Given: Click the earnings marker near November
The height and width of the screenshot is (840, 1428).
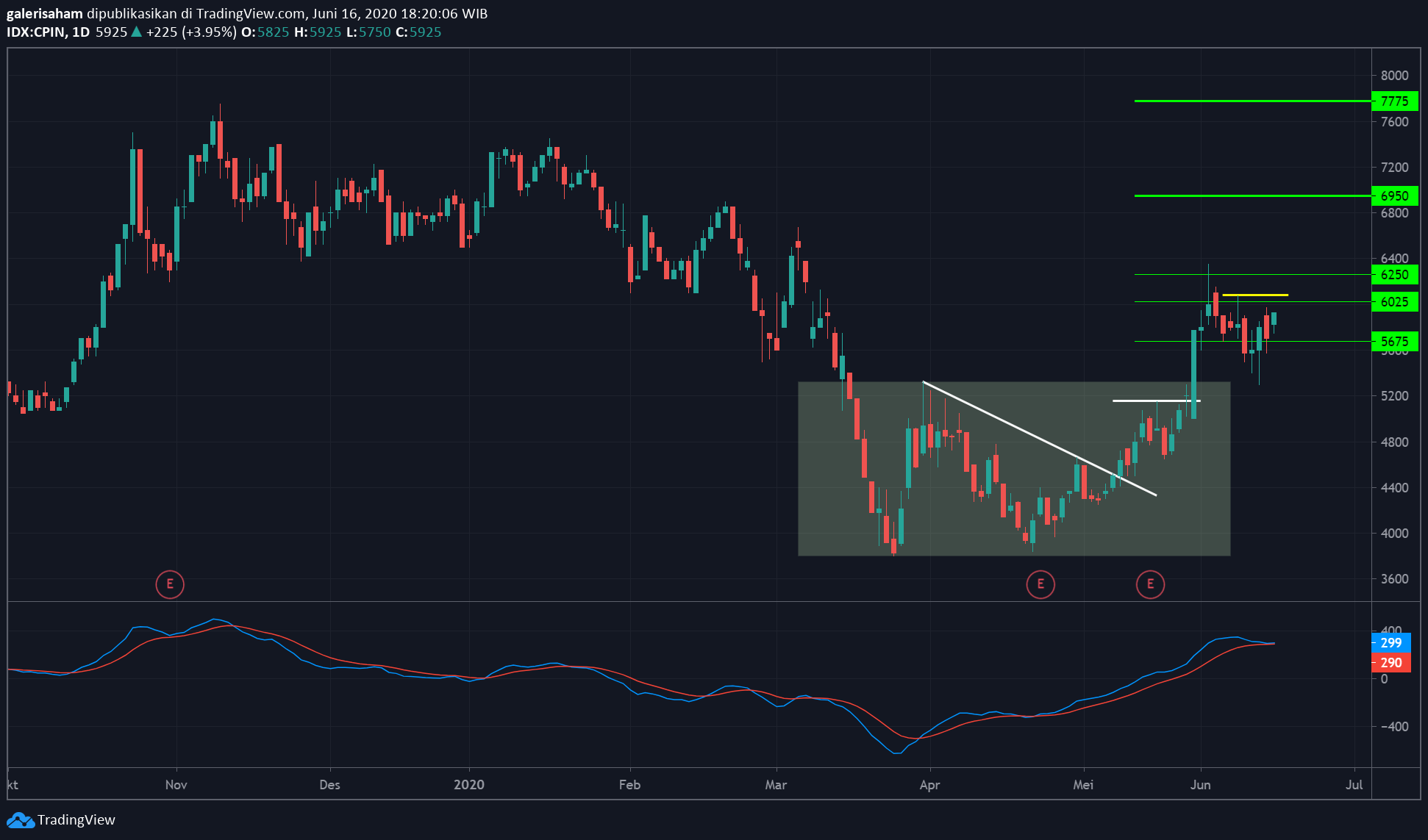Looking at the screenshot, I should tap(170, 584).
